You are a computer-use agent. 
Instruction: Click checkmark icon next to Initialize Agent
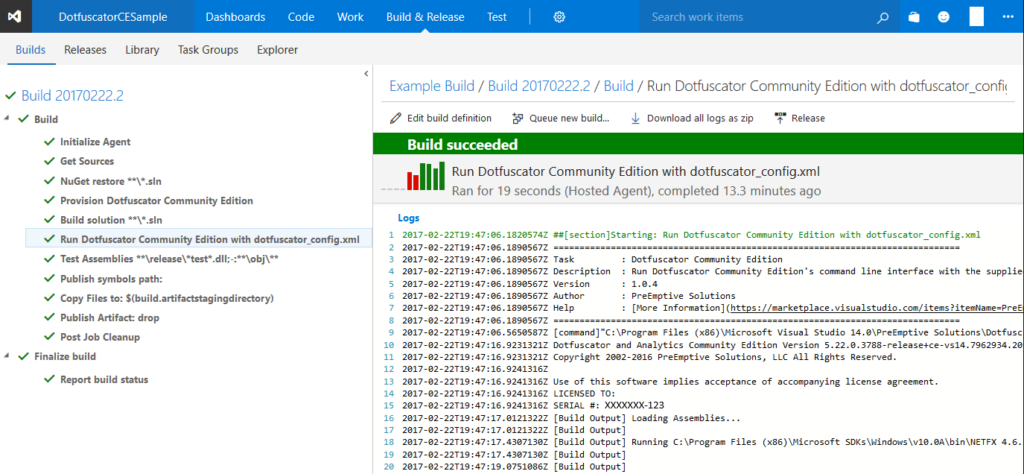(49, 142)
